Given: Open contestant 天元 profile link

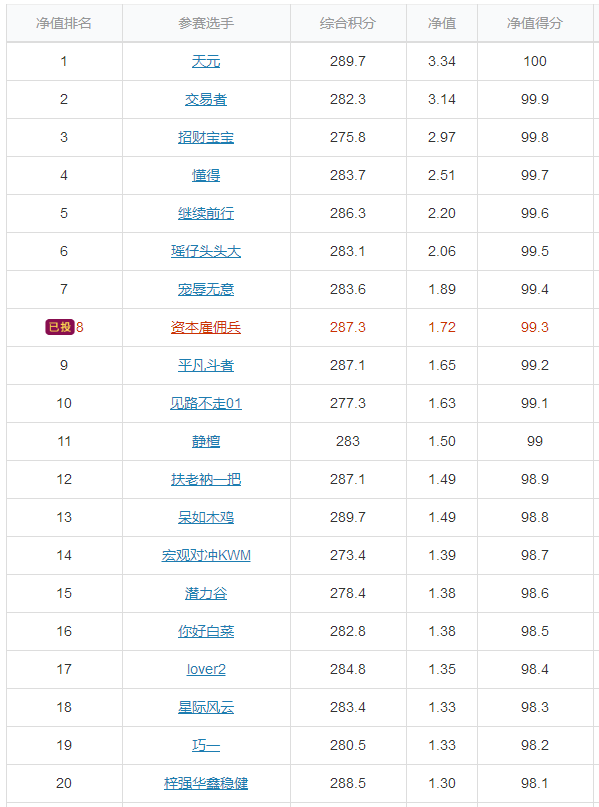Looking at the screenshot, I should (x=206, y=61).
